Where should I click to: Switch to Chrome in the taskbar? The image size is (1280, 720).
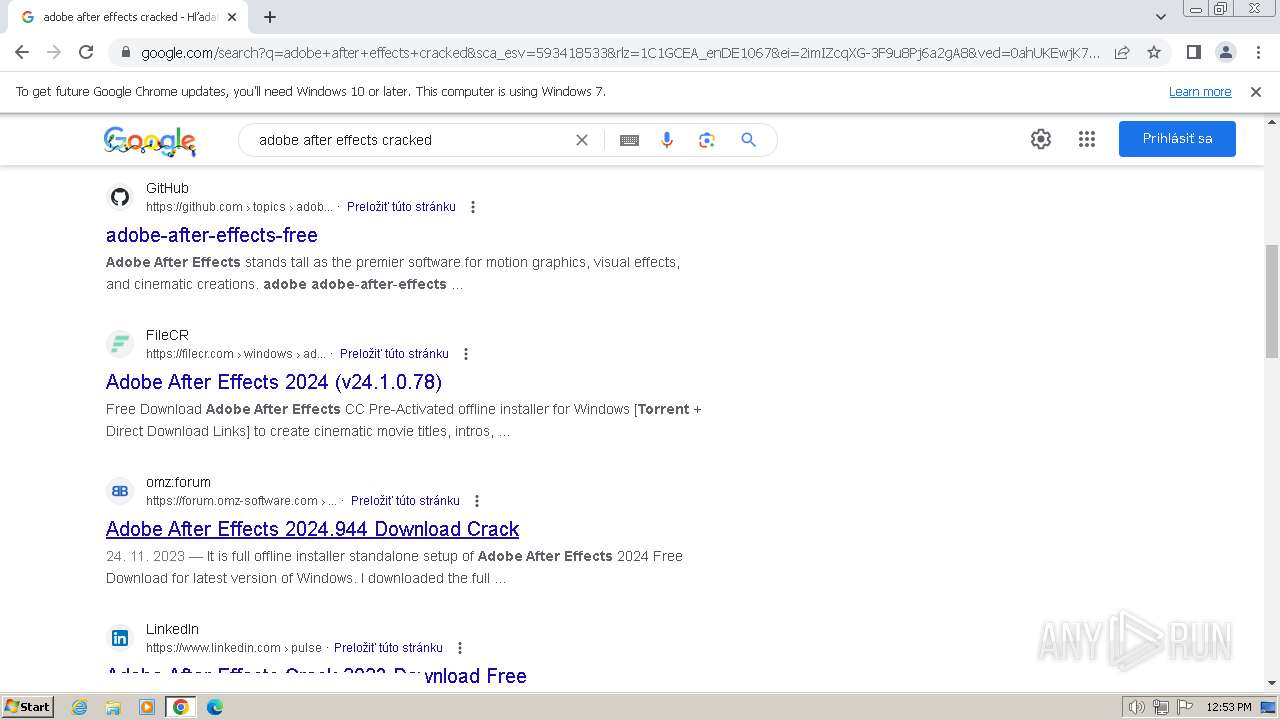click(x=180, y=707)
